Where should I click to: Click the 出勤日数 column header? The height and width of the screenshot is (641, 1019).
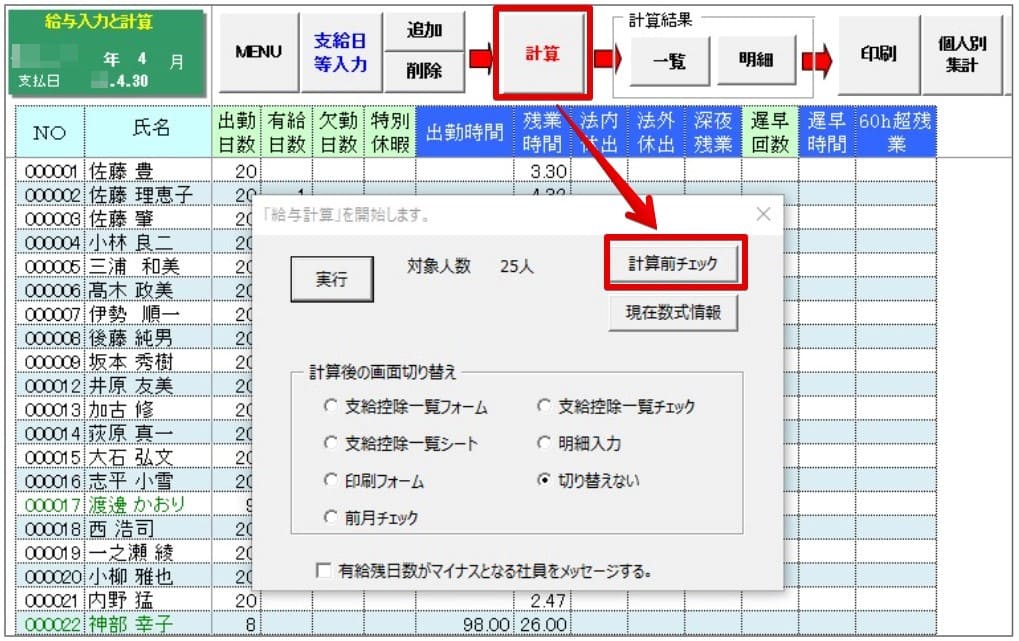tap(237, 131)
